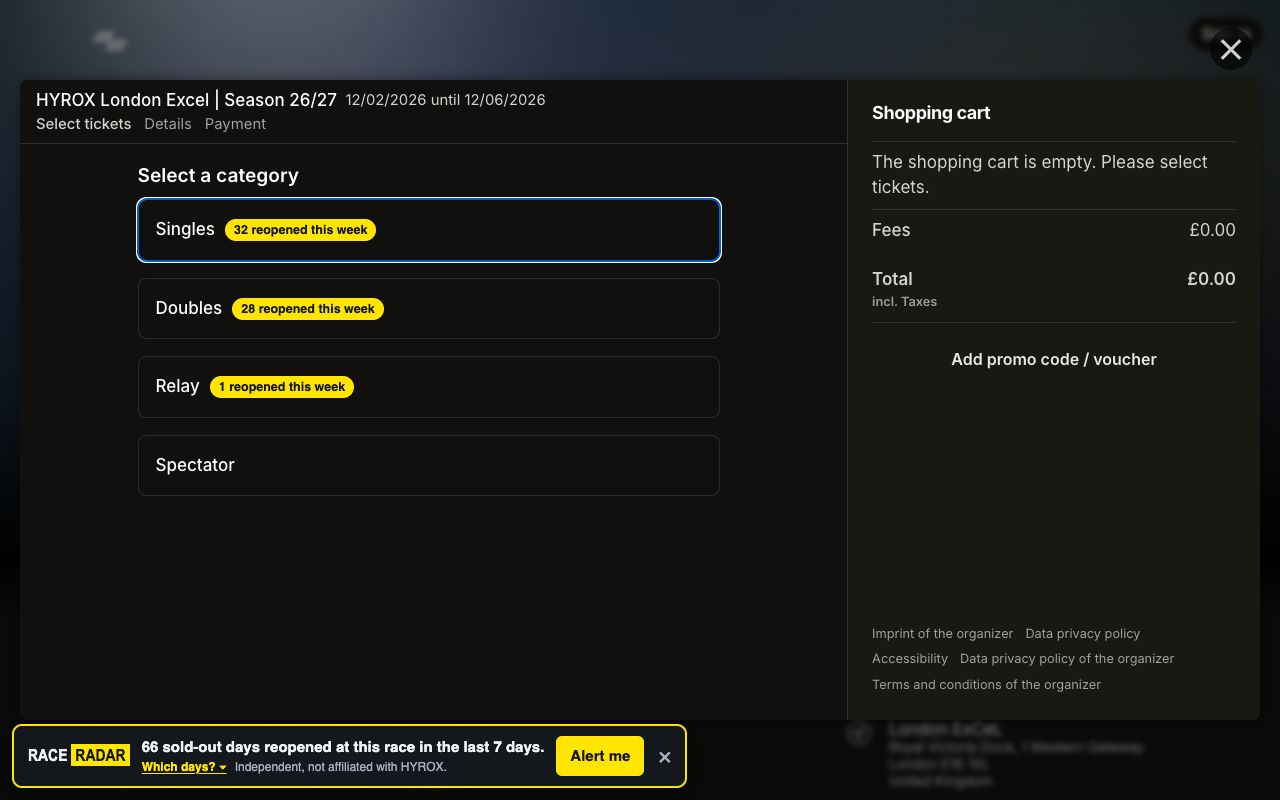
Task: Click the 32 reopened this week badge
Action: (x=300, y=230)
